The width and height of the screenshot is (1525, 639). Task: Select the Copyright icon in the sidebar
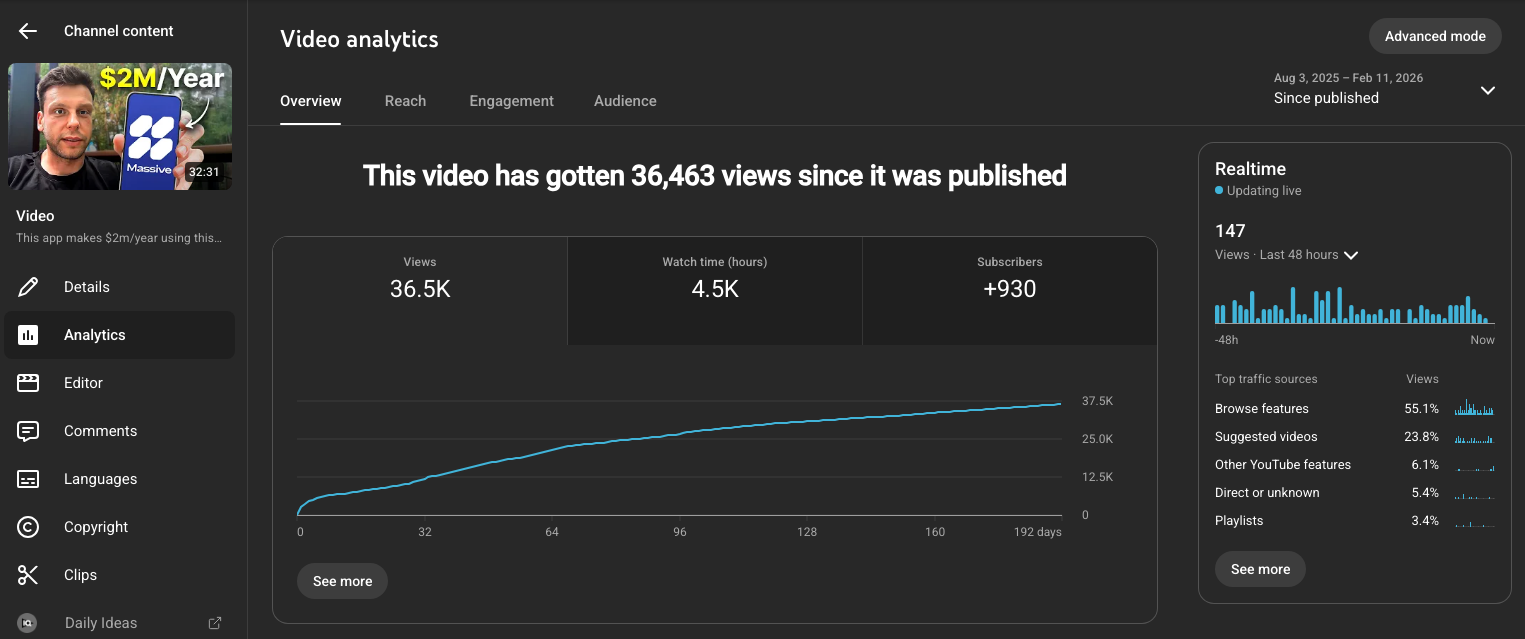[30, 527]
